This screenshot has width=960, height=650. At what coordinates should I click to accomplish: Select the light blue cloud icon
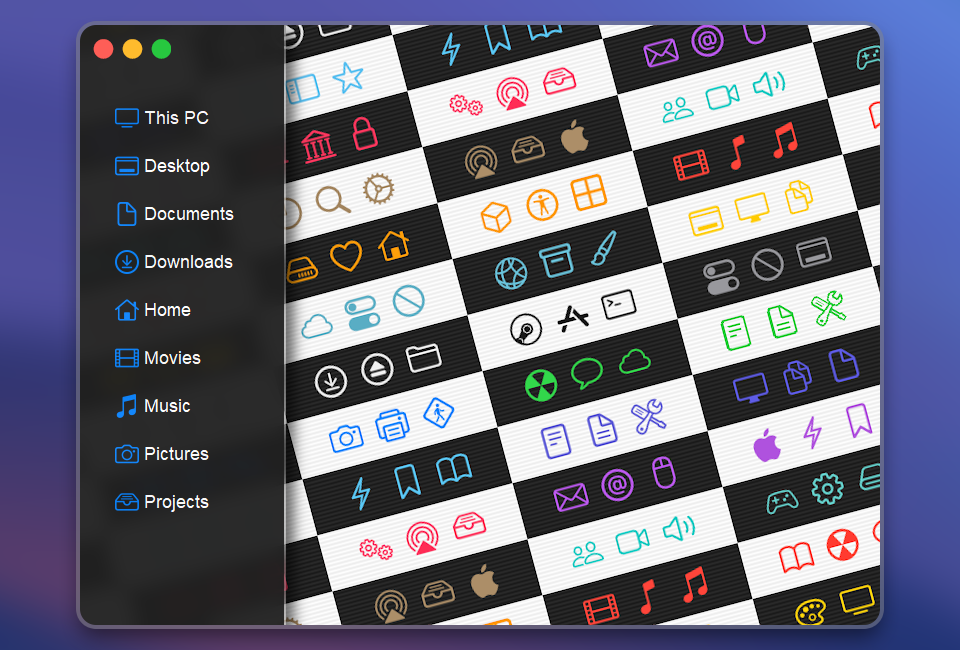click(317, 326)
